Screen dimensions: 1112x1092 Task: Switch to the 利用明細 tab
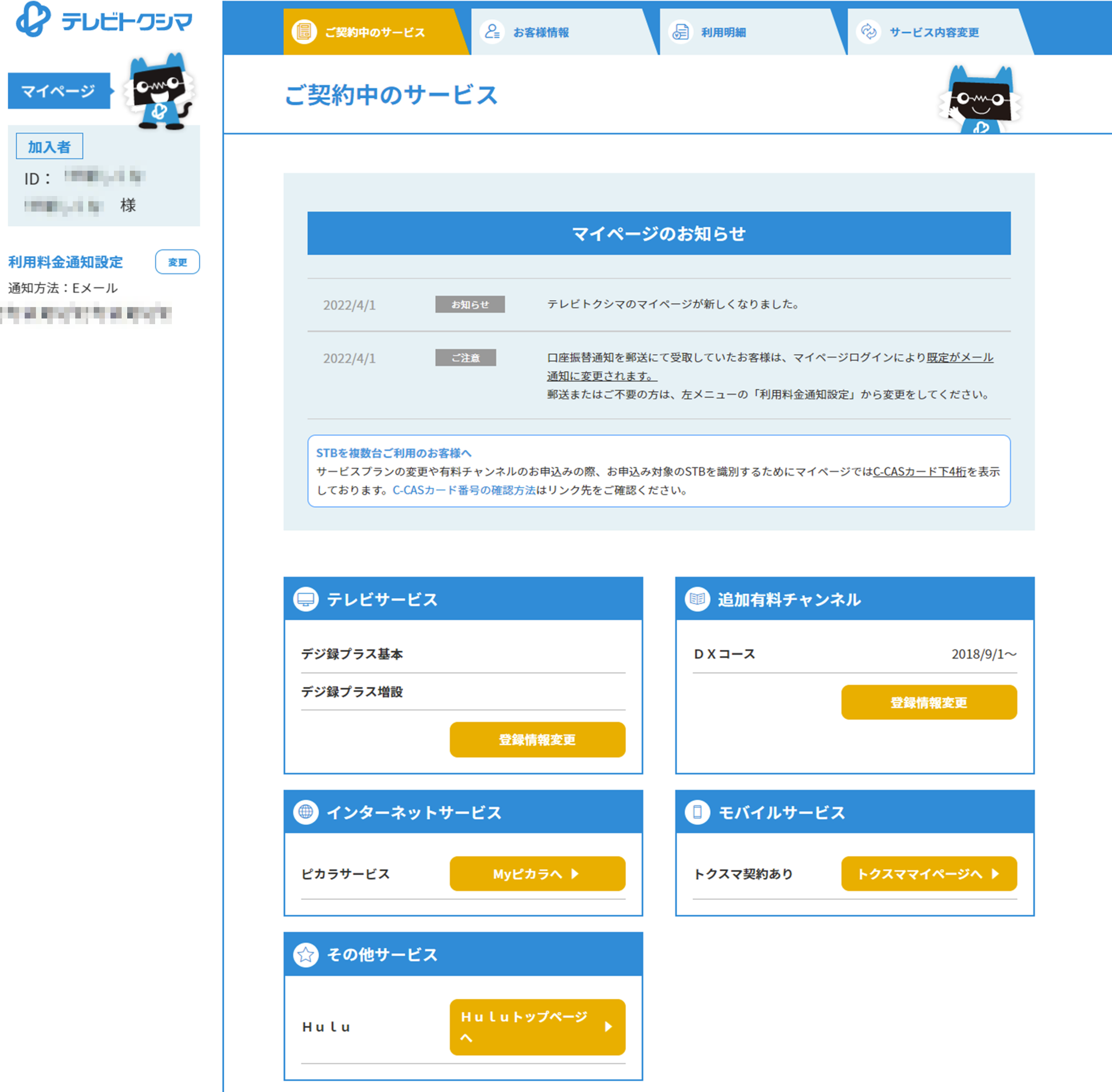click(x=753, y=32)
